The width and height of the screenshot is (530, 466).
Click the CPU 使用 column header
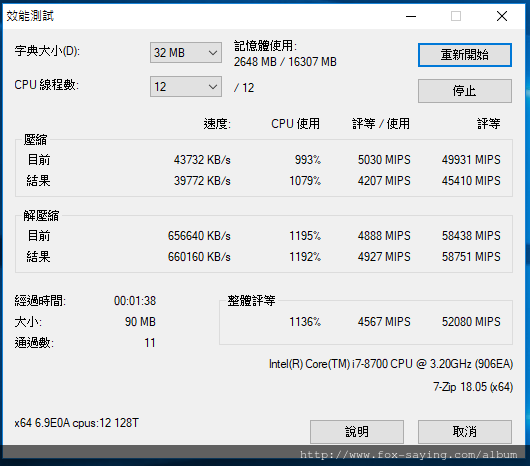(x=295, y=124)
